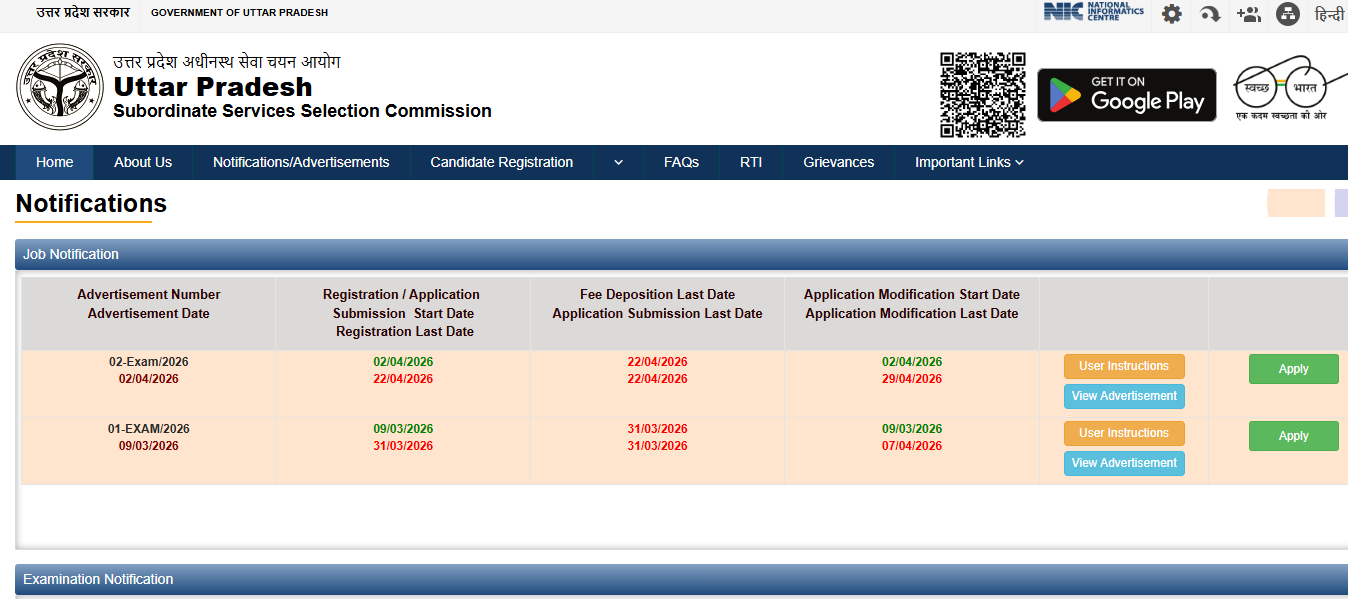Click Apply for 02-Exam/2026
Image resolution: width=1348 pixels, height=599 pixels.
pos(1293,369)
